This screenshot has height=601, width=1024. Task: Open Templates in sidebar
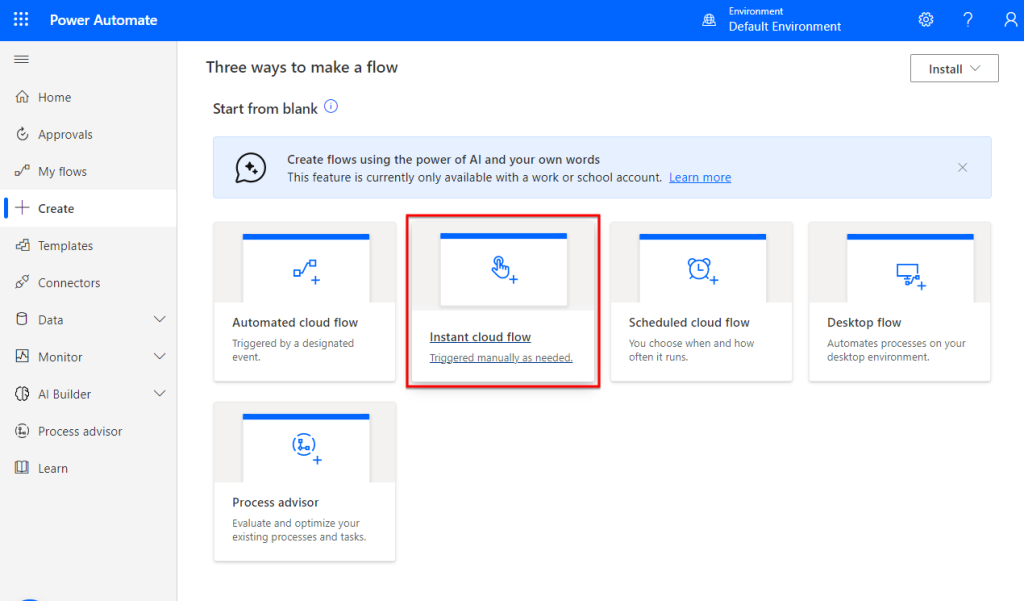tap(88, 246)
